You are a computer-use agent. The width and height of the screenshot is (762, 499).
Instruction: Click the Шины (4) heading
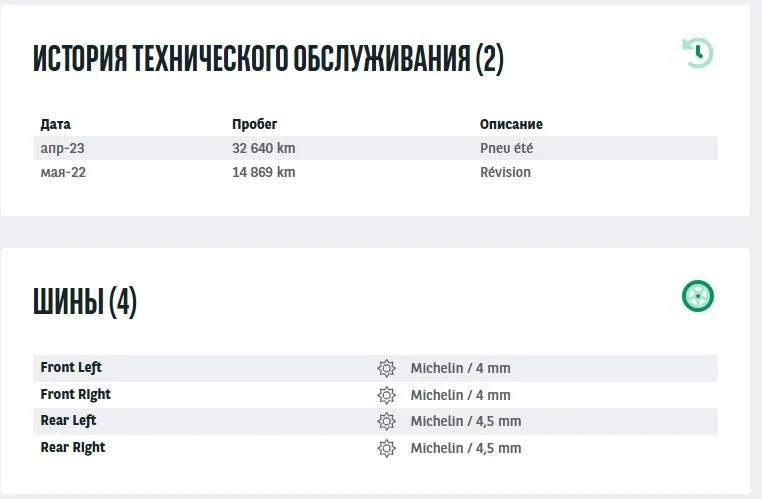tap(85, 301)
